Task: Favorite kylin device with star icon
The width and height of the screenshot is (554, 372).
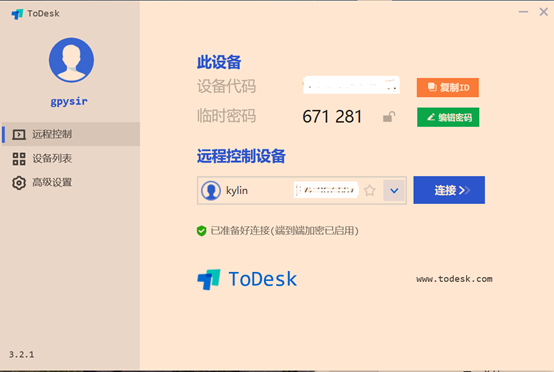Action: point(370,190)
